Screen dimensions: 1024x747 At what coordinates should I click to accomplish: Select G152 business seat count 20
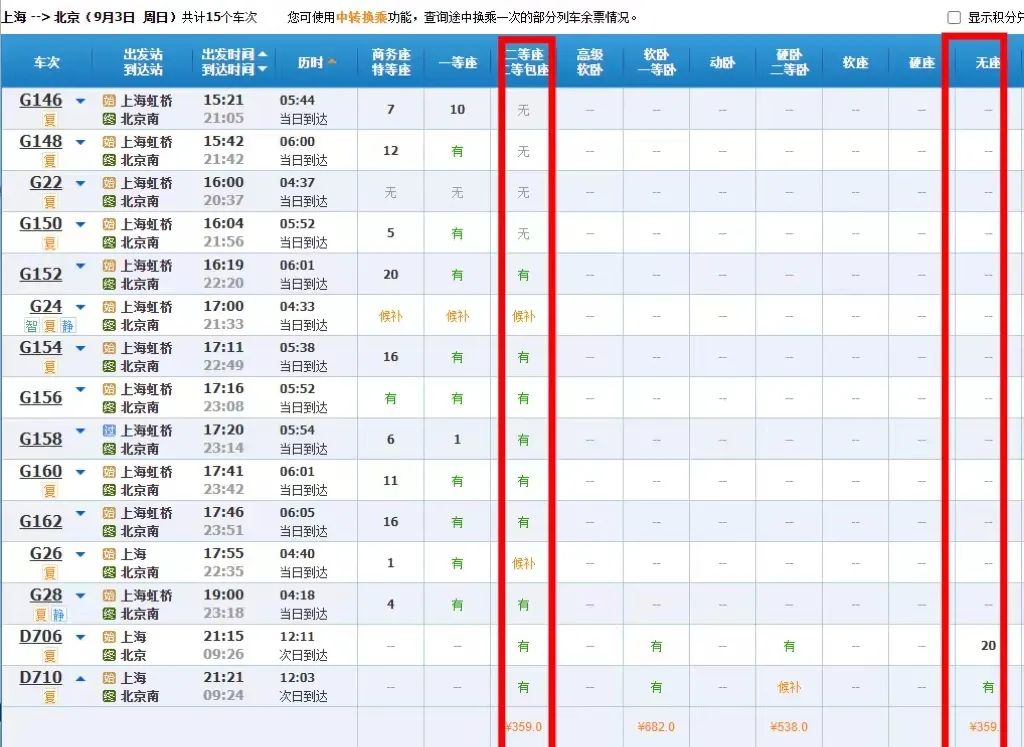coord(391,275)
